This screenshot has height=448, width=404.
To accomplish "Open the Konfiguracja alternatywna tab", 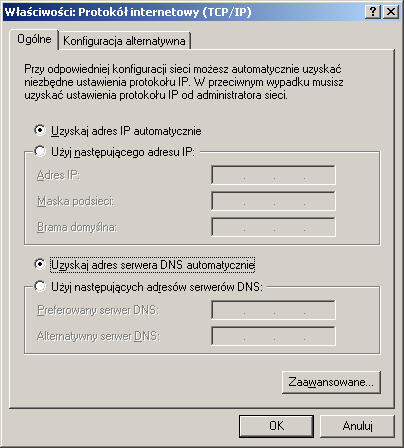I will pyautogui.click(x=124, y=41).
